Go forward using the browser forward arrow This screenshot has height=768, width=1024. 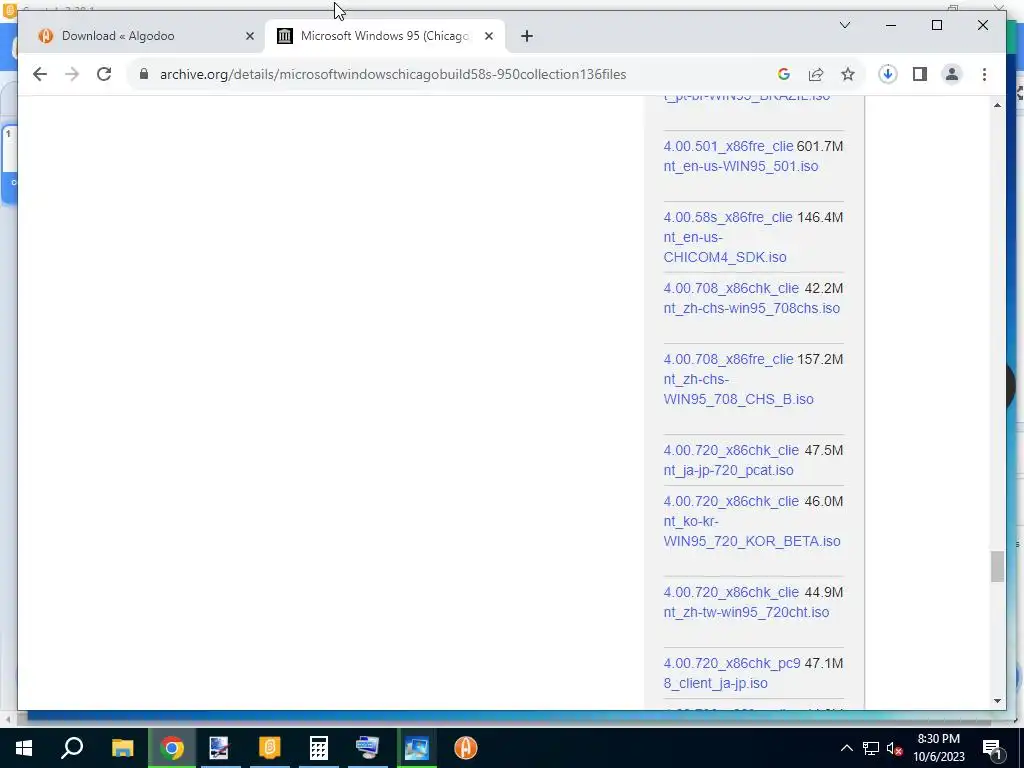[x=72, y=74]
